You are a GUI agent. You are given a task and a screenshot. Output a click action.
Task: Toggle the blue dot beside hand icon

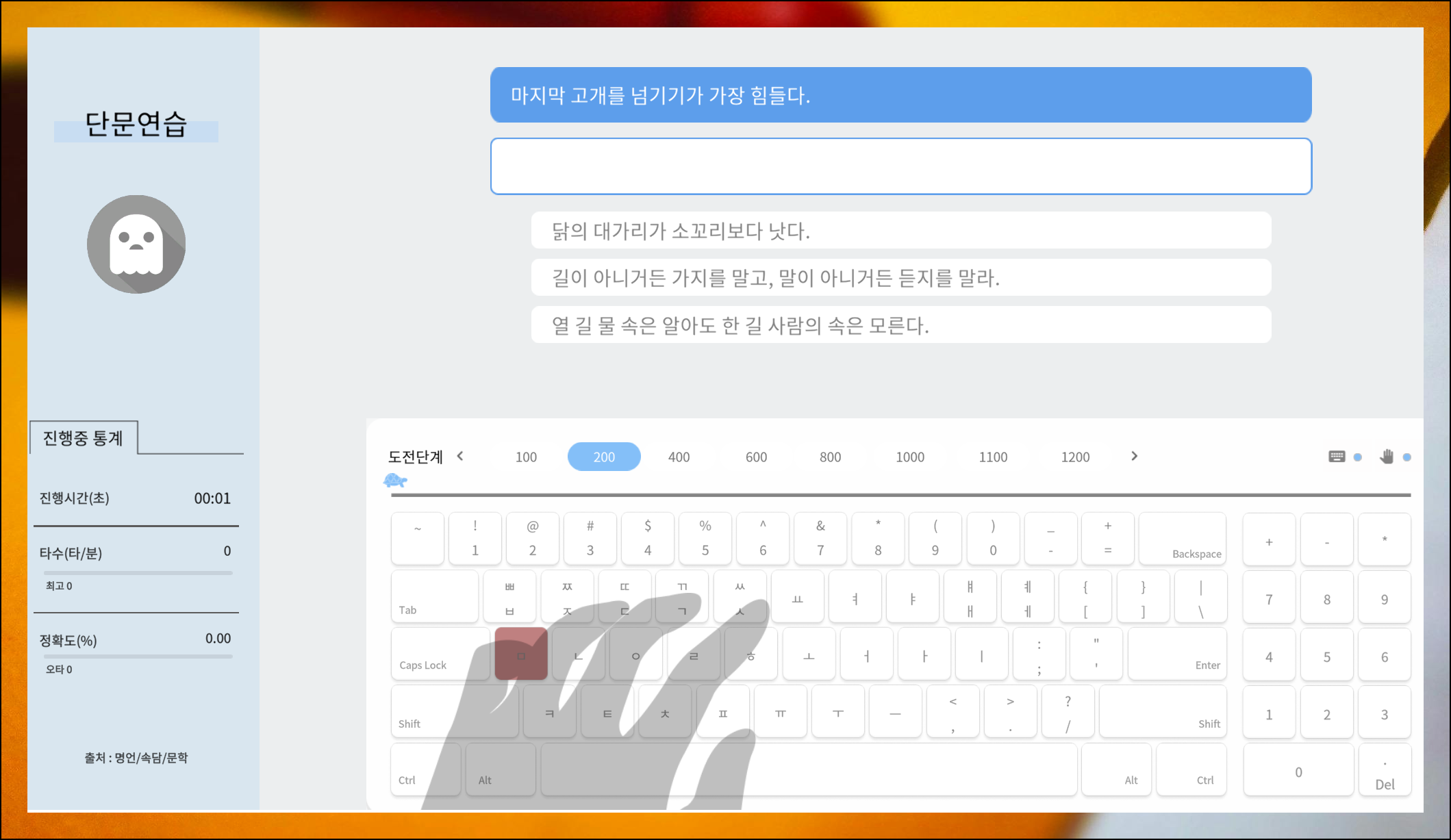tap(1407, 457)
